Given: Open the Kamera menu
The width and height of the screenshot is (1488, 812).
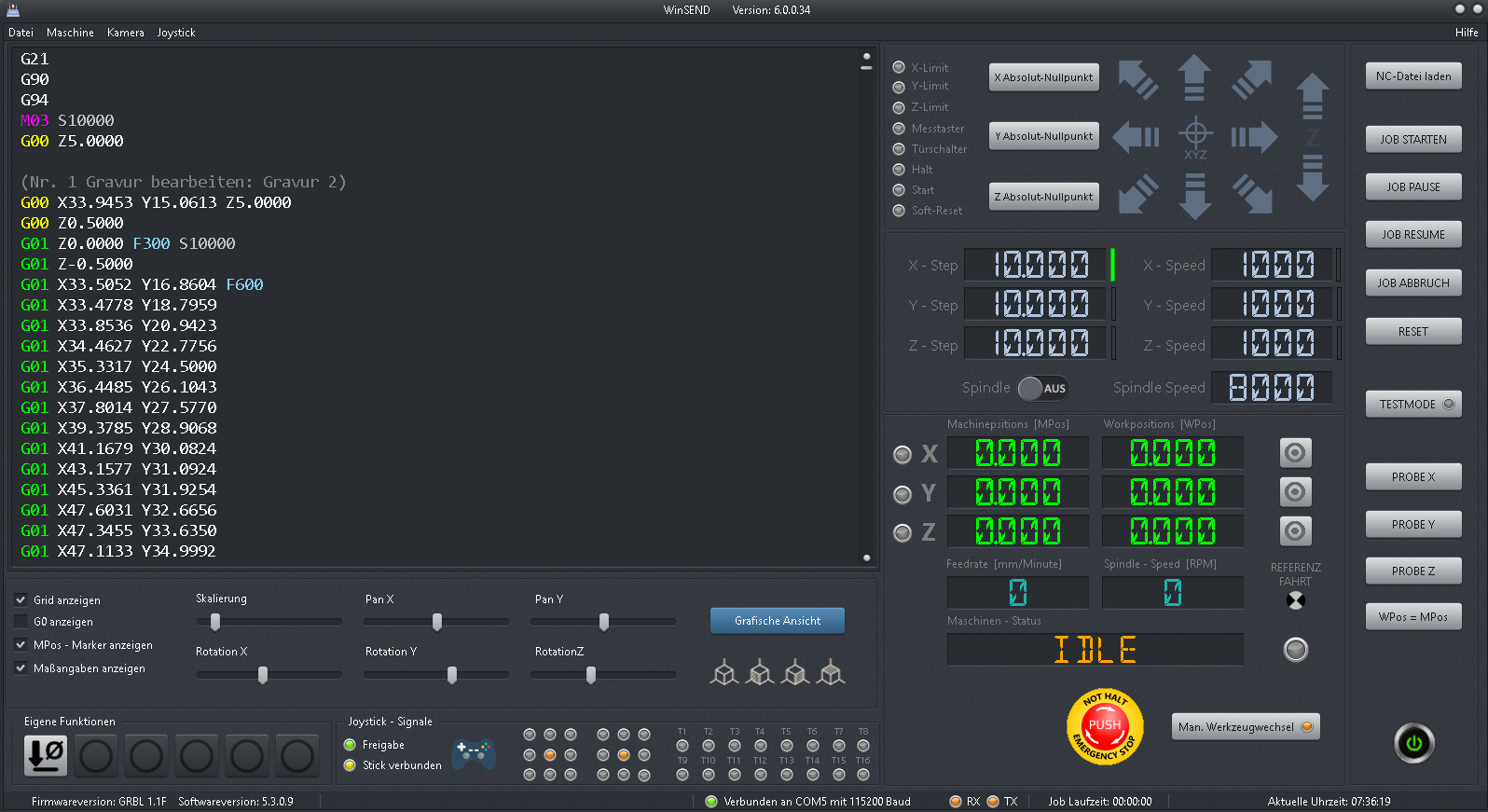Looking at the screenshot, I should pyautogui.click(x=125, y=33).
